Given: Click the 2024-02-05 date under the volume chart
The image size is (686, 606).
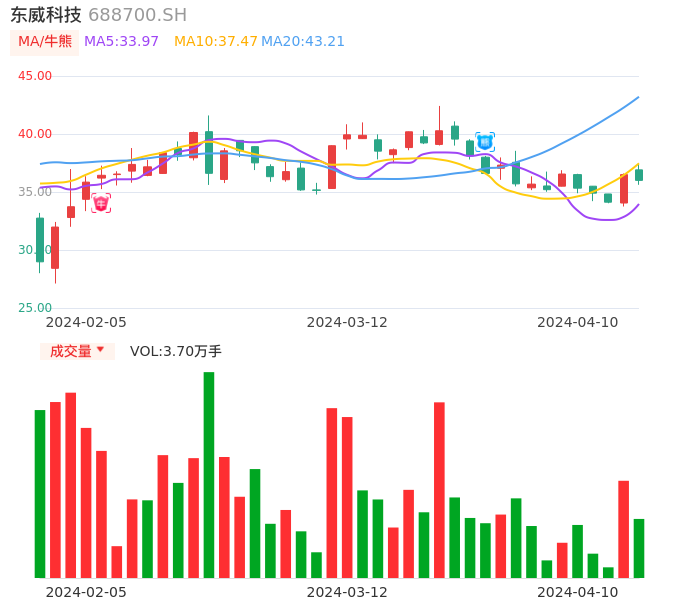Looking at the screenshot, I should click(86, 593).
